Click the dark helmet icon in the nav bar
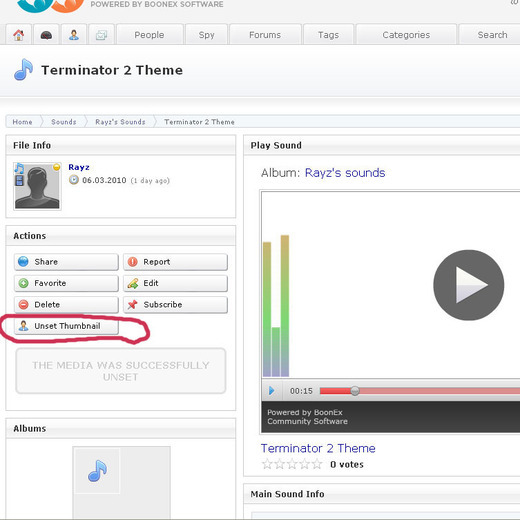This screenshot has height=520, width=520. pyautogui.click(x=46, y=34)
